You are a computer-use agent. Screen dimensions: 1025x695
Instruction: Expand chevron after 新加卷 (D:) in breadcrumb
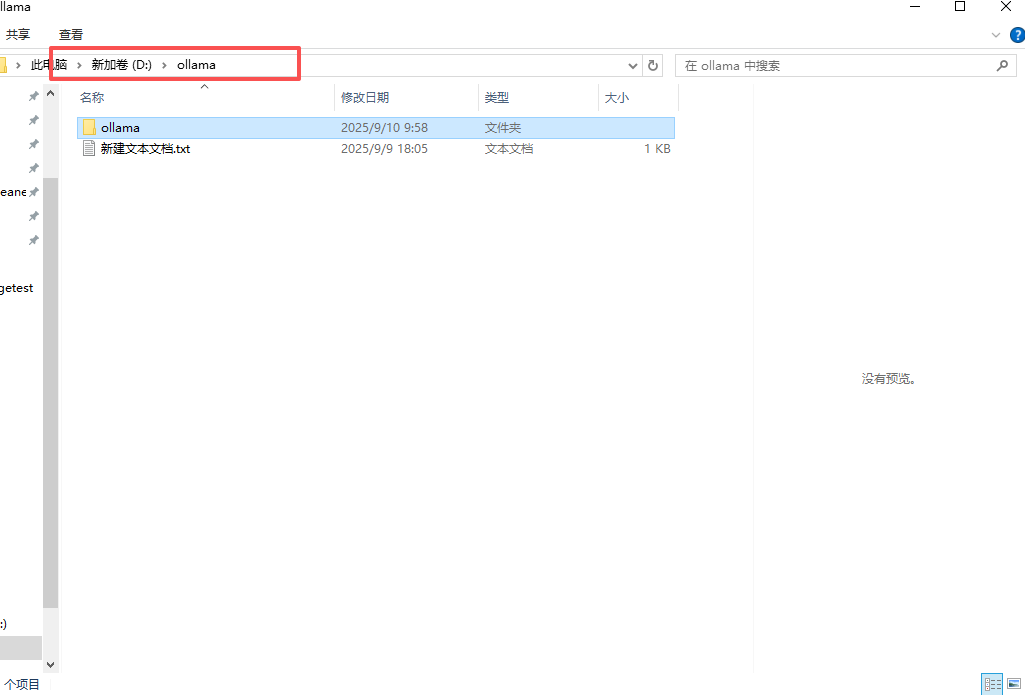pos(164,65)
